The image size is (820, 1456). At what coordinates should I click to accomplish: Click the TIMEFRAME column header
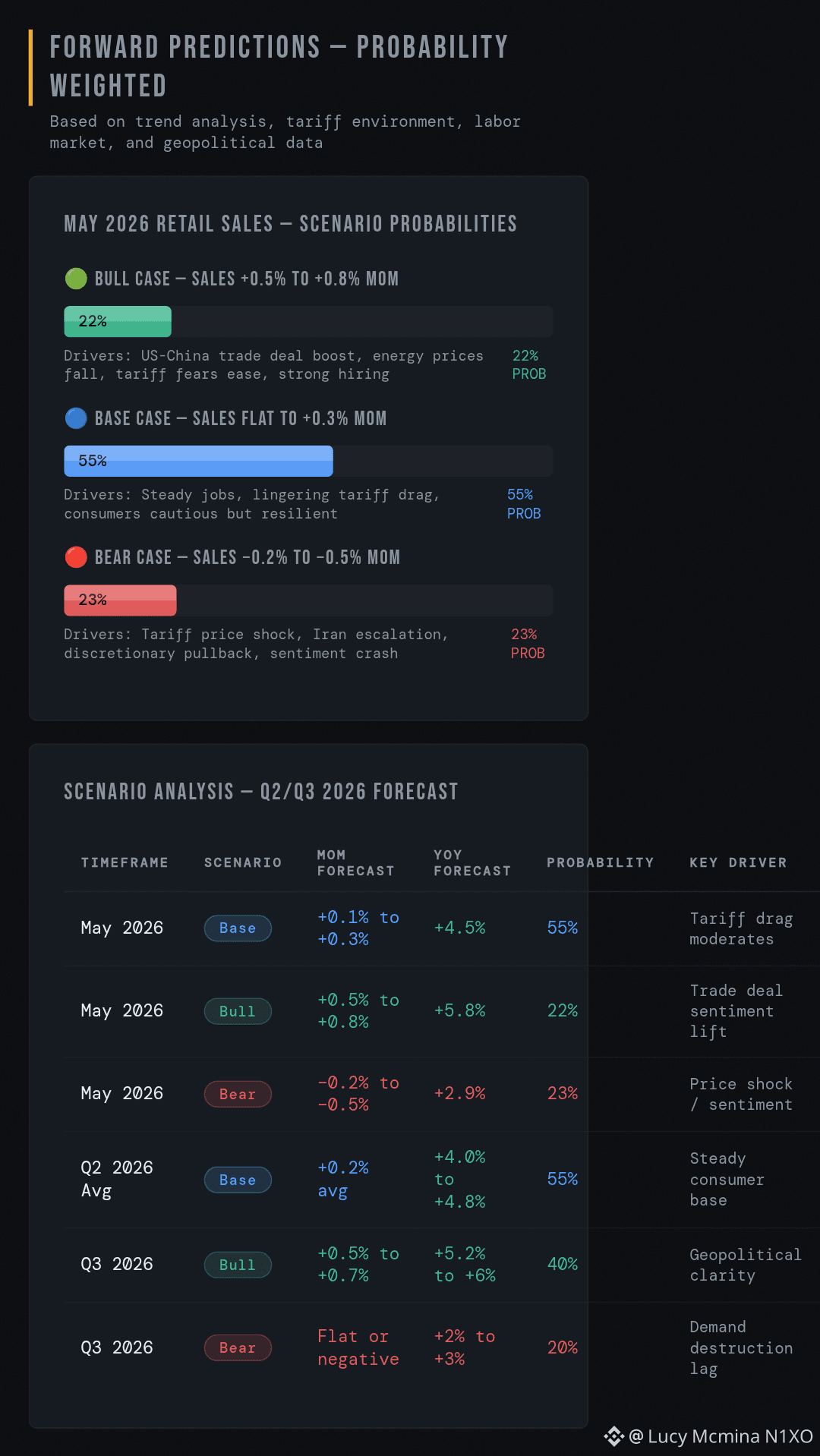point(125,862)
